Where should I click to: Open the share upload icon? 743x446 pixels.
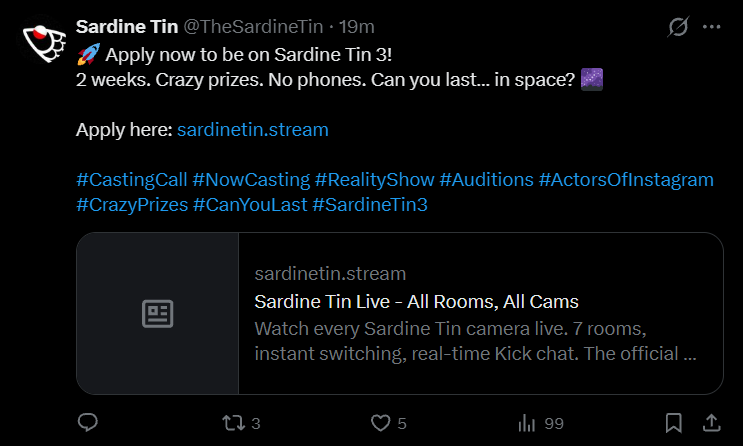[x=711, y=423]
